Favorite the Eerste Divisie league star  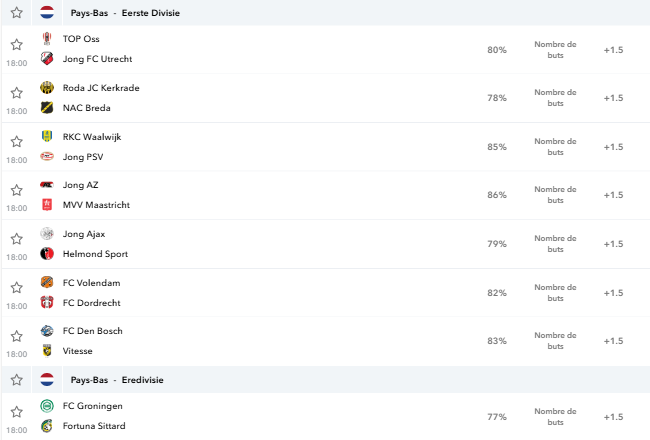17,12
